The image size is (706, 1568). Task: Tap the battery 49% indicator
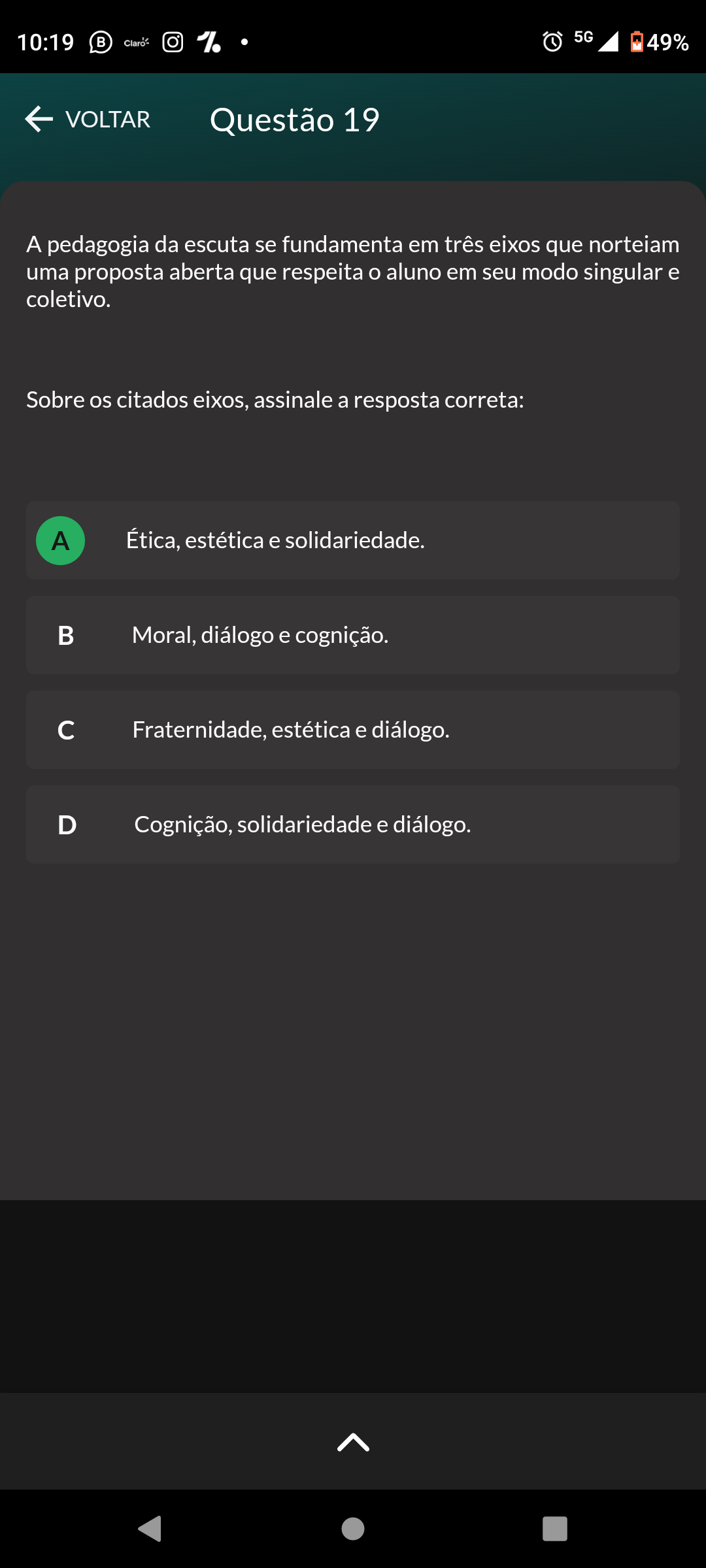coord(659,42)
